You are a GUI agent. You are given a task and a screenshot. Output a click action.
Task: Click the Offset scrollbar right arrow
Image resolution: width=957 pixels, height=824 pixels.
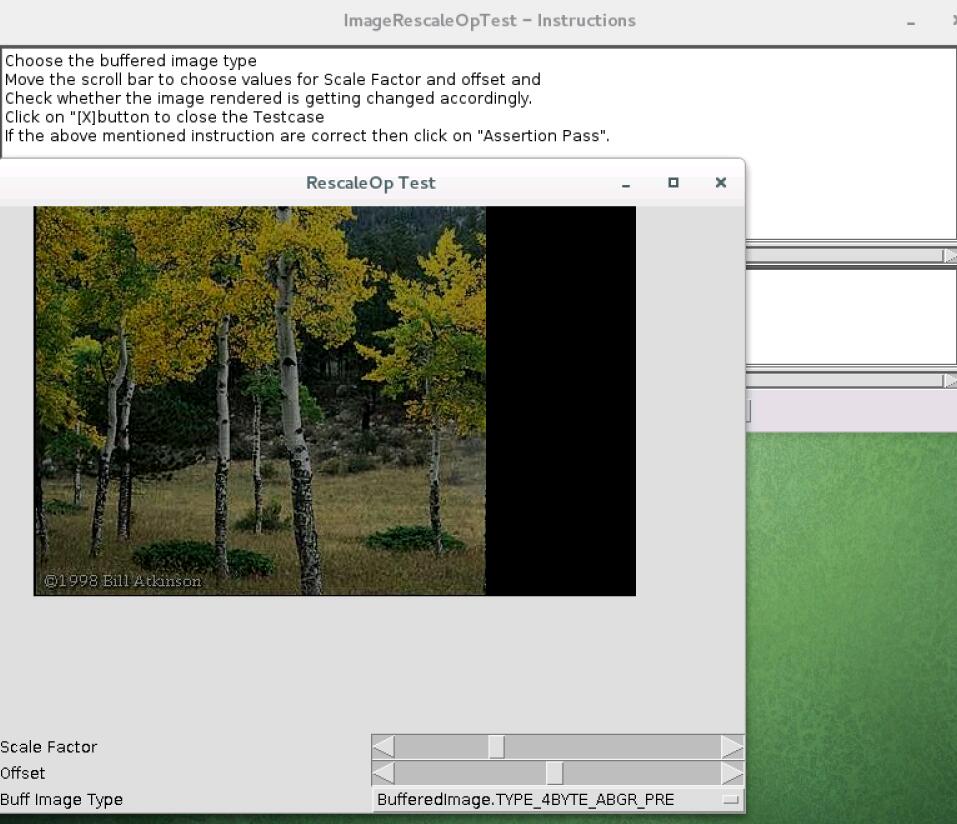pyautogui.click(x=732, y=773)
